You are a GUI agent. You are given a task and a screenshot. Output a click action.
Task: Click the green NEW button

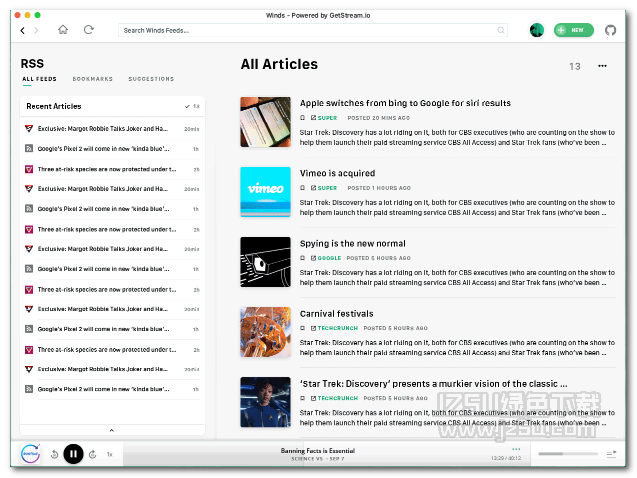(574, 30)
